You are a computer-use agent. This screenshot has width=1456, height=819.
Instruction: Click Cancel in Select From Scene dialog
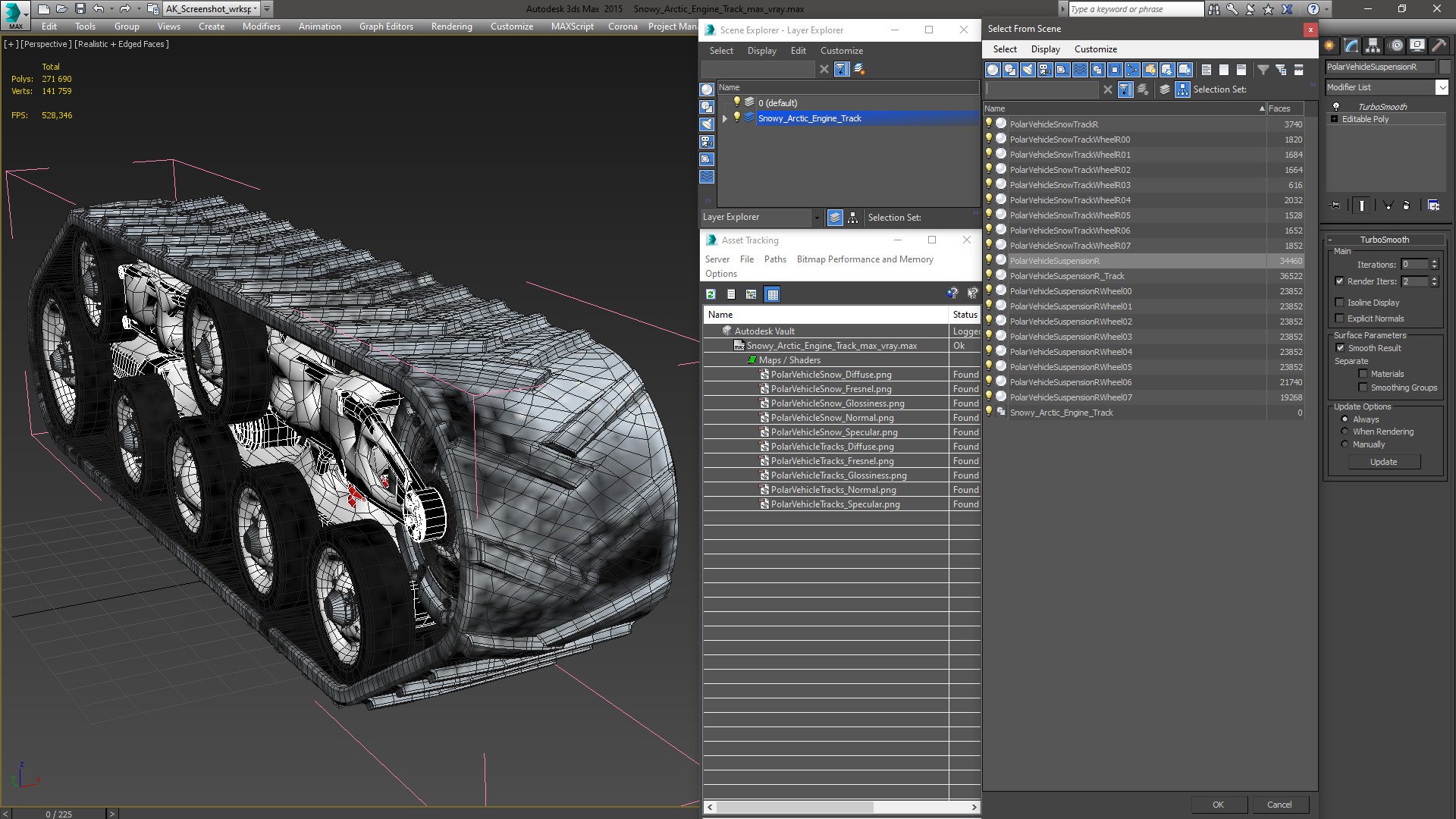[1279, 805]
